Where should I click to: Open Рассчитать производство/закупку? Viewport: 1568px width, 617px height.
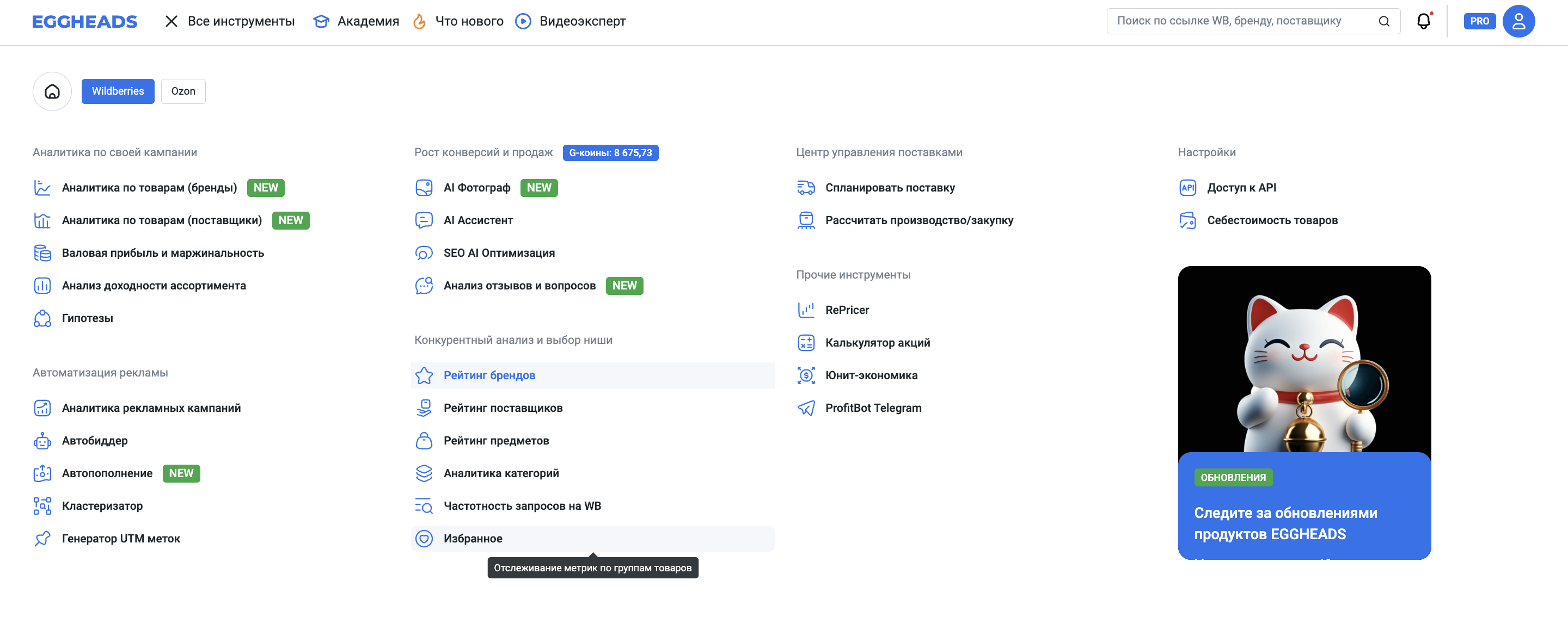[x=919, y=220]
